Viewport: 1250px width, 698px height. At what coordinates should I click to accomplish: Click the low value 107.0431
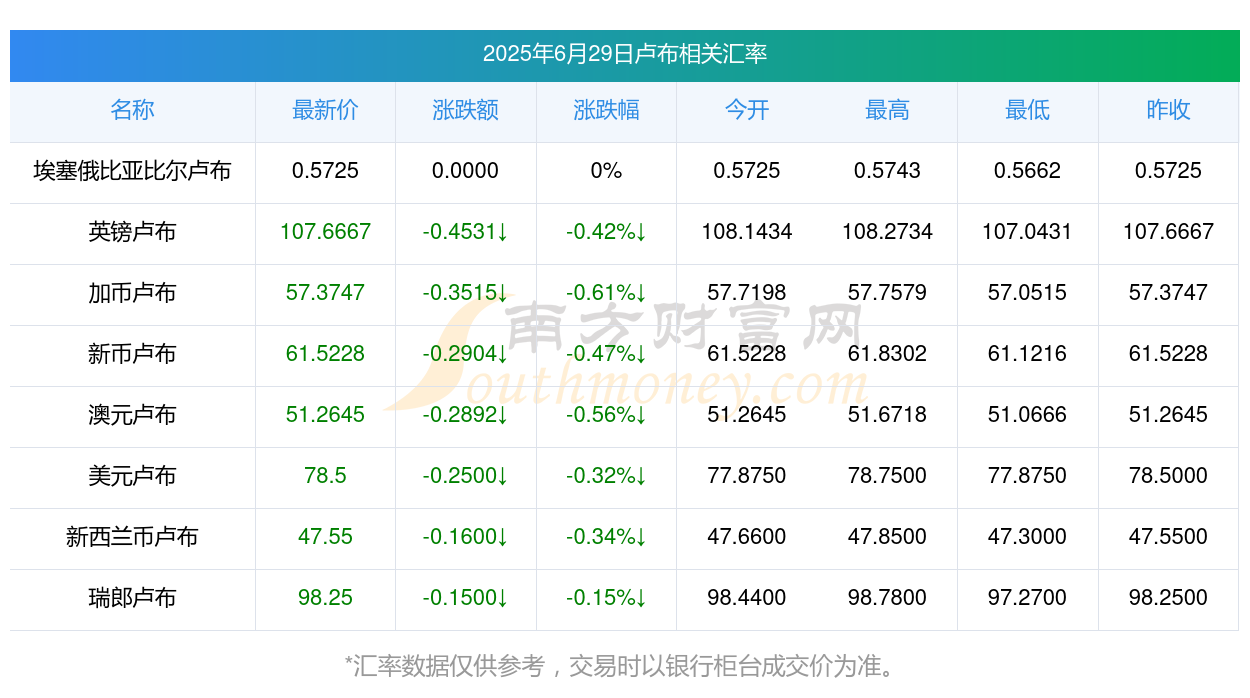pos(1028,232)
